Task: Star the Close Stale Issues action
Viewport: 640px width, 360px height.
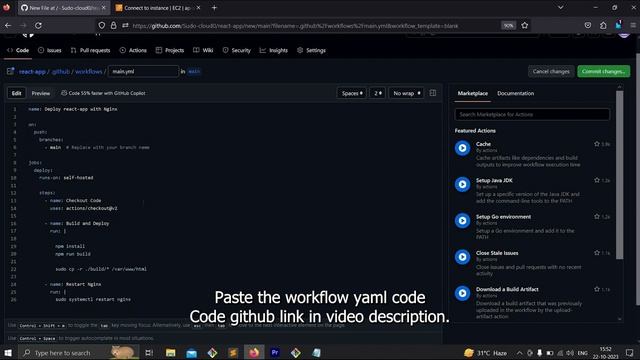Action: (597, 253)
